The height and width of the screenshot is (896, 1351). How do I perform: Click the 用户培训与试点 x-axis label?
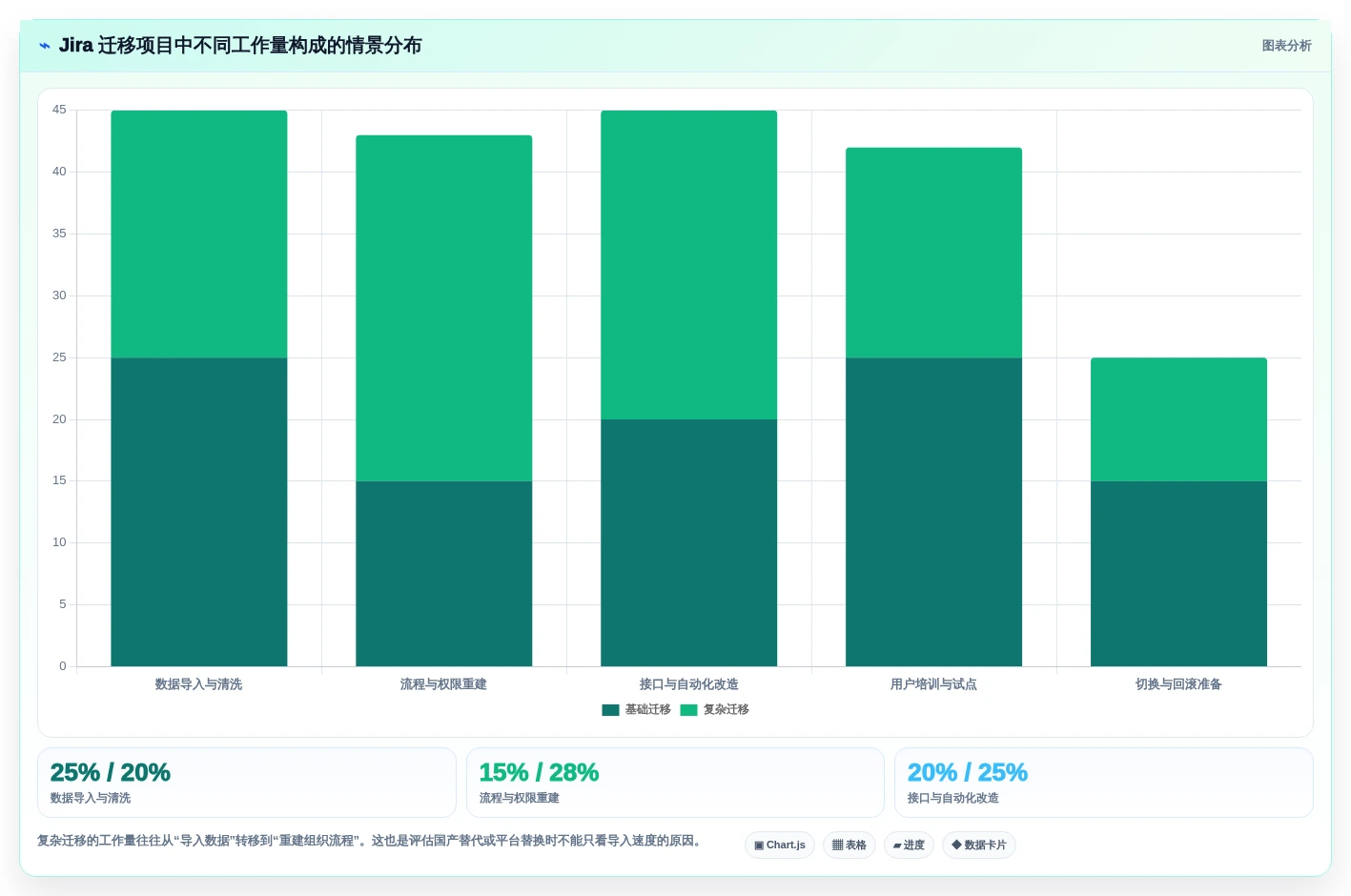(x=934, y=684)
